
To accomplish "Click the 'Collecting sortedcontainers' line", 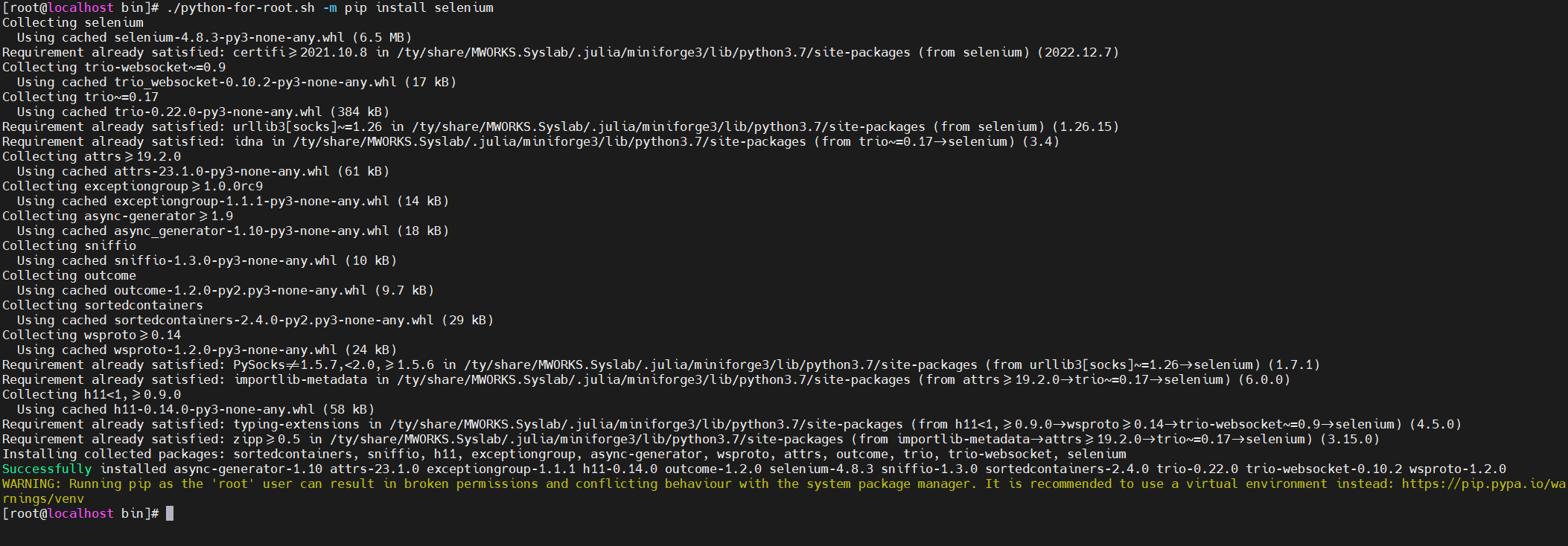I will (x=102, y=306).
